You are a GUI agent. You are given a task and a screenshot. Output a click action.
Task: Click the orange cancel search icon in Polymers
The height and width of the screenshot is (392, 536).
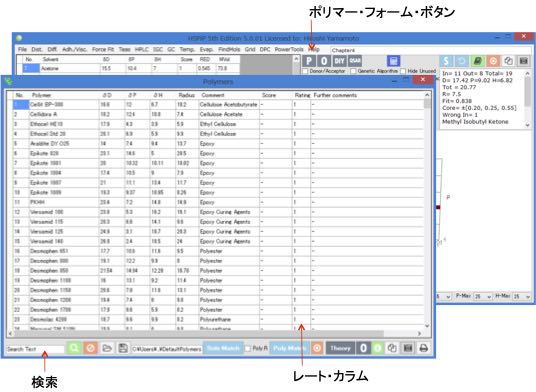(90, 348)
